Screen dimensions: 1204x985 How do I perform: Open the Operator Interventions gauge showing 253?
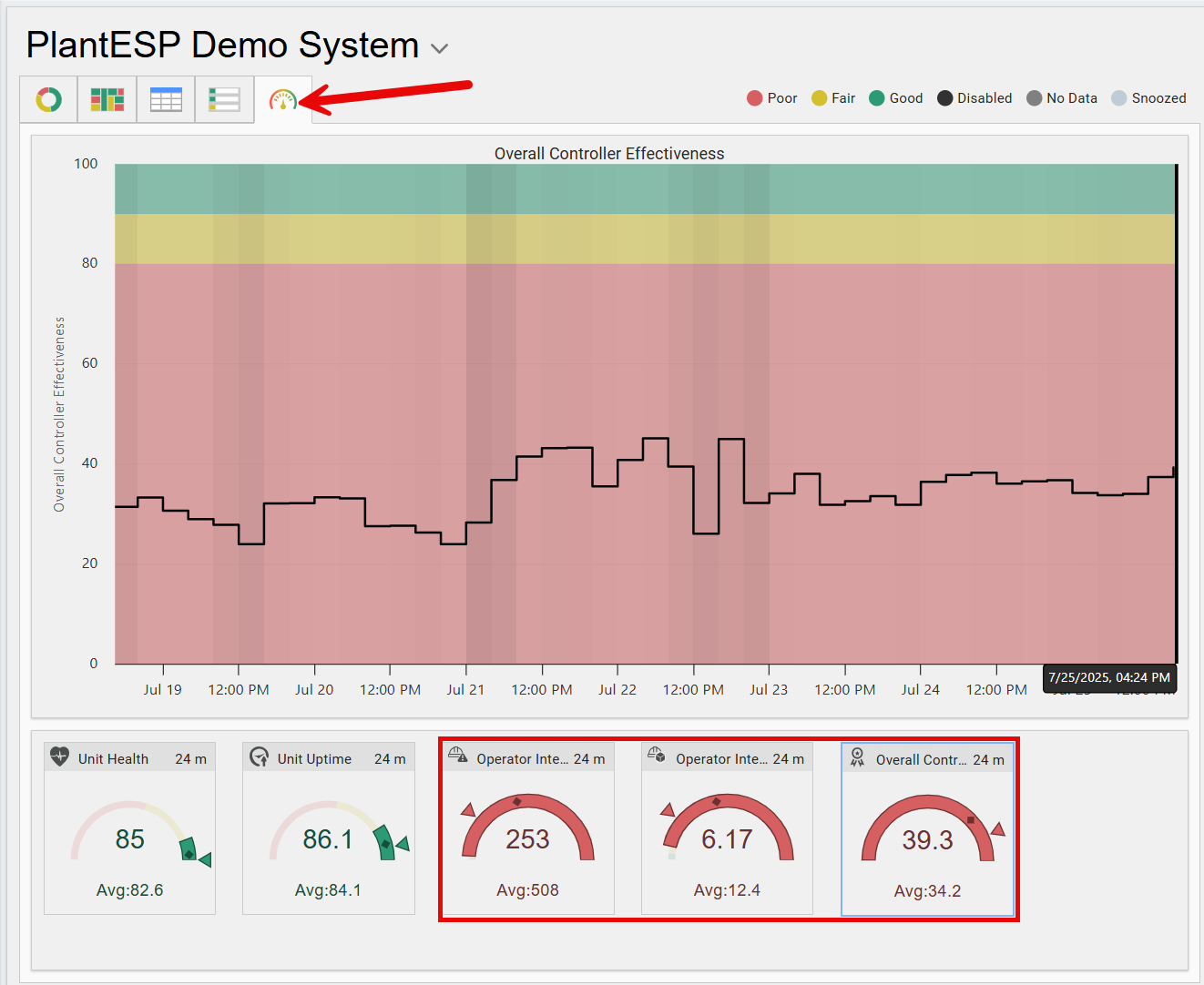(x=528, y=828)
